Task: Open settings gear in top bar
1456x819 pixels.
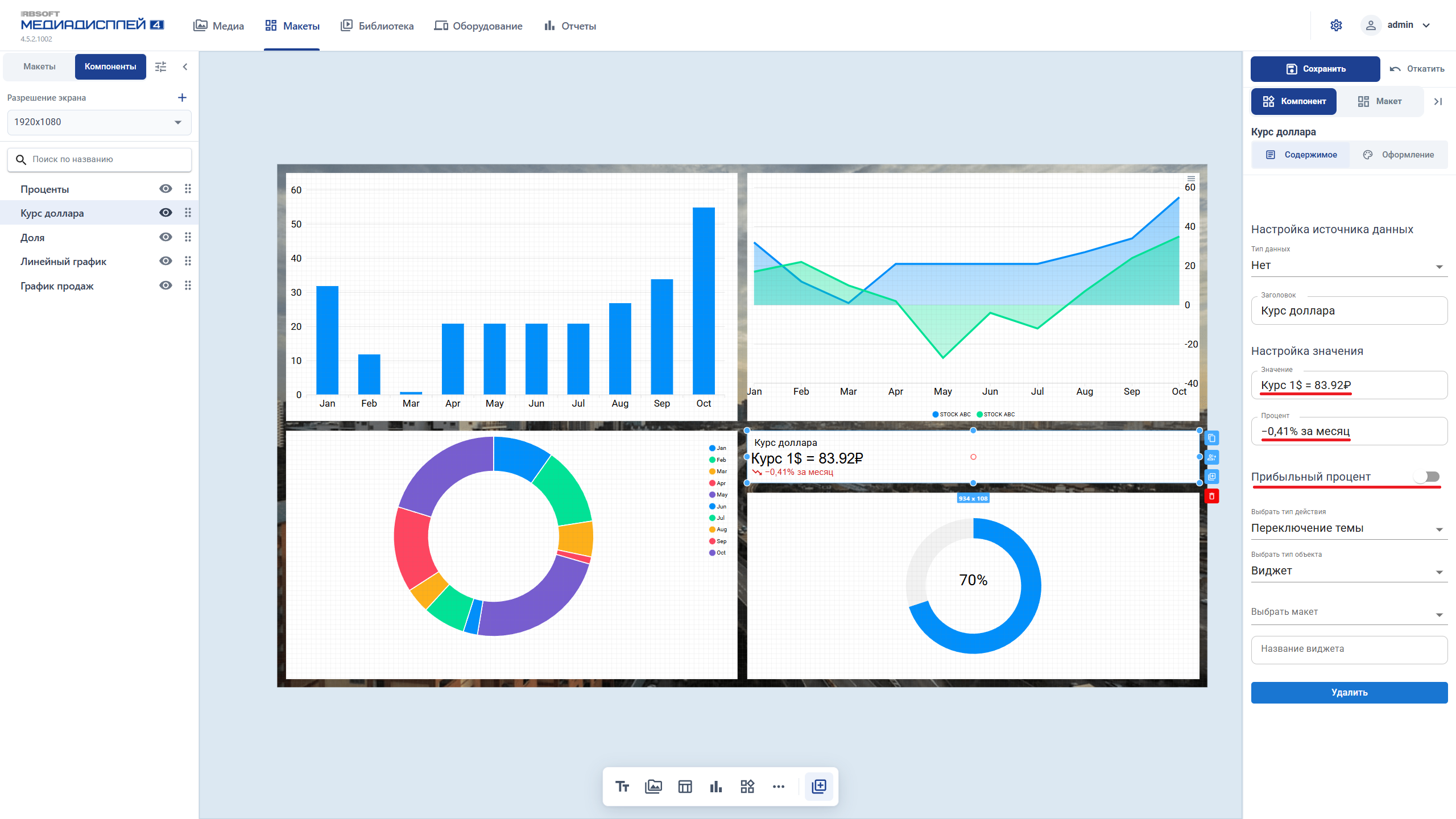Action: 1336,25
